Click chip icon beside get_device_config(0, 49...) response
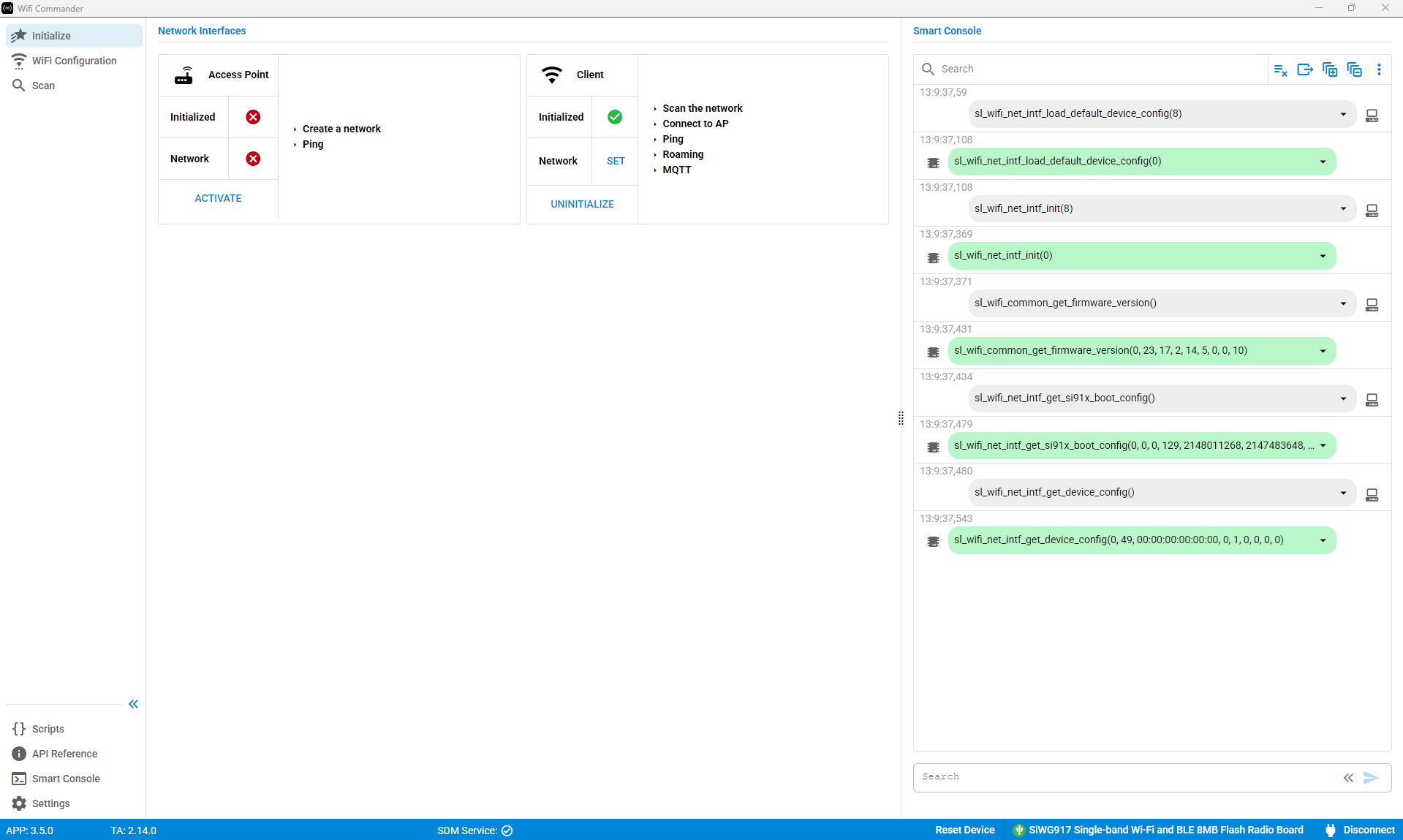 point(933,542)
